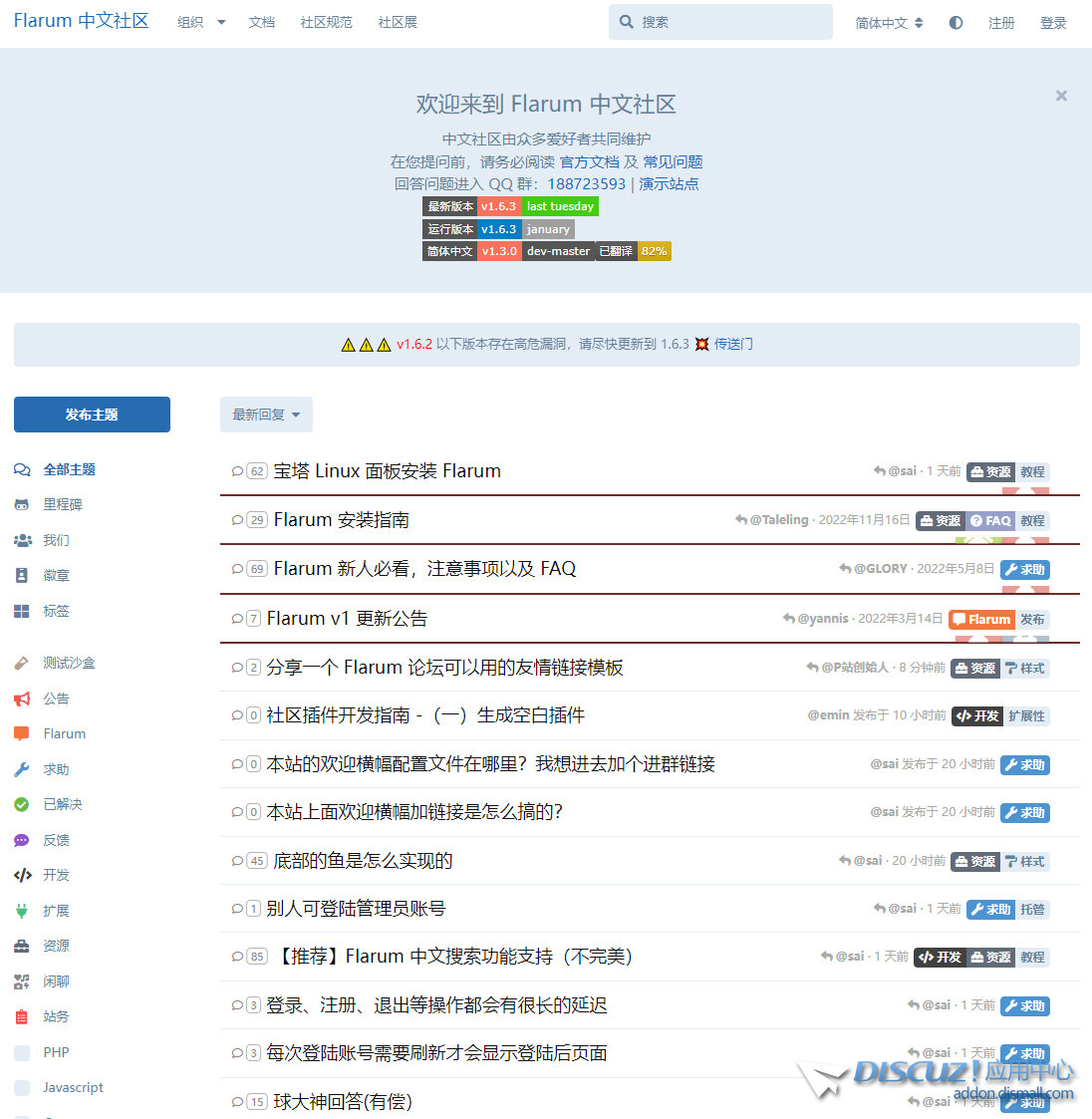This screenshot has width=1092, height=1119.
Task: Open 反馈 purple comment icon
Action: coord(22,840)
